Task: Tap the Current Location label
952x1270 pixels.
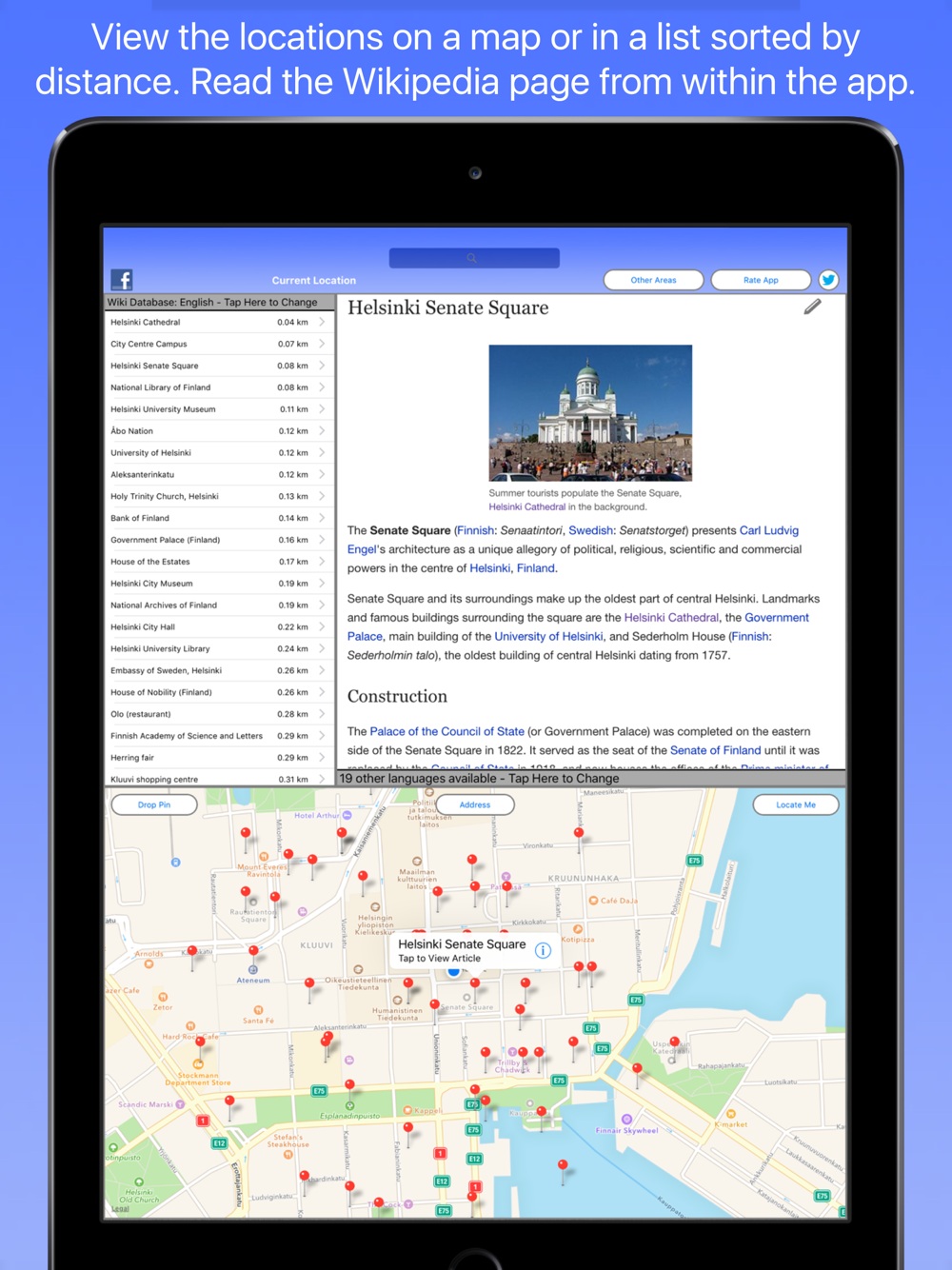Action: click(x=313, y=280)
